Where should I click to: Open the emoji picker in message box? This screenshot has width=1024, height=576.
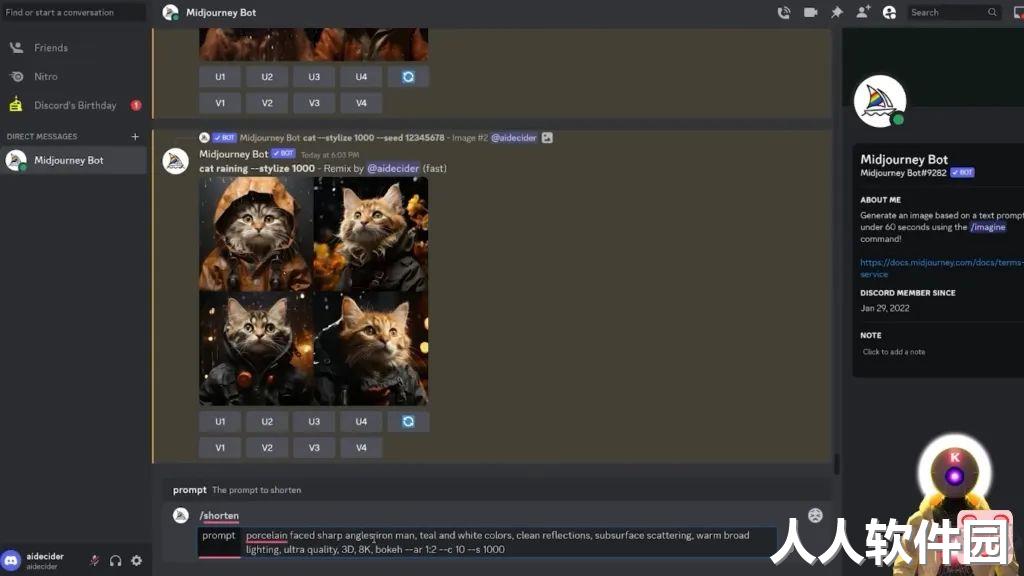tap(815, 515)
